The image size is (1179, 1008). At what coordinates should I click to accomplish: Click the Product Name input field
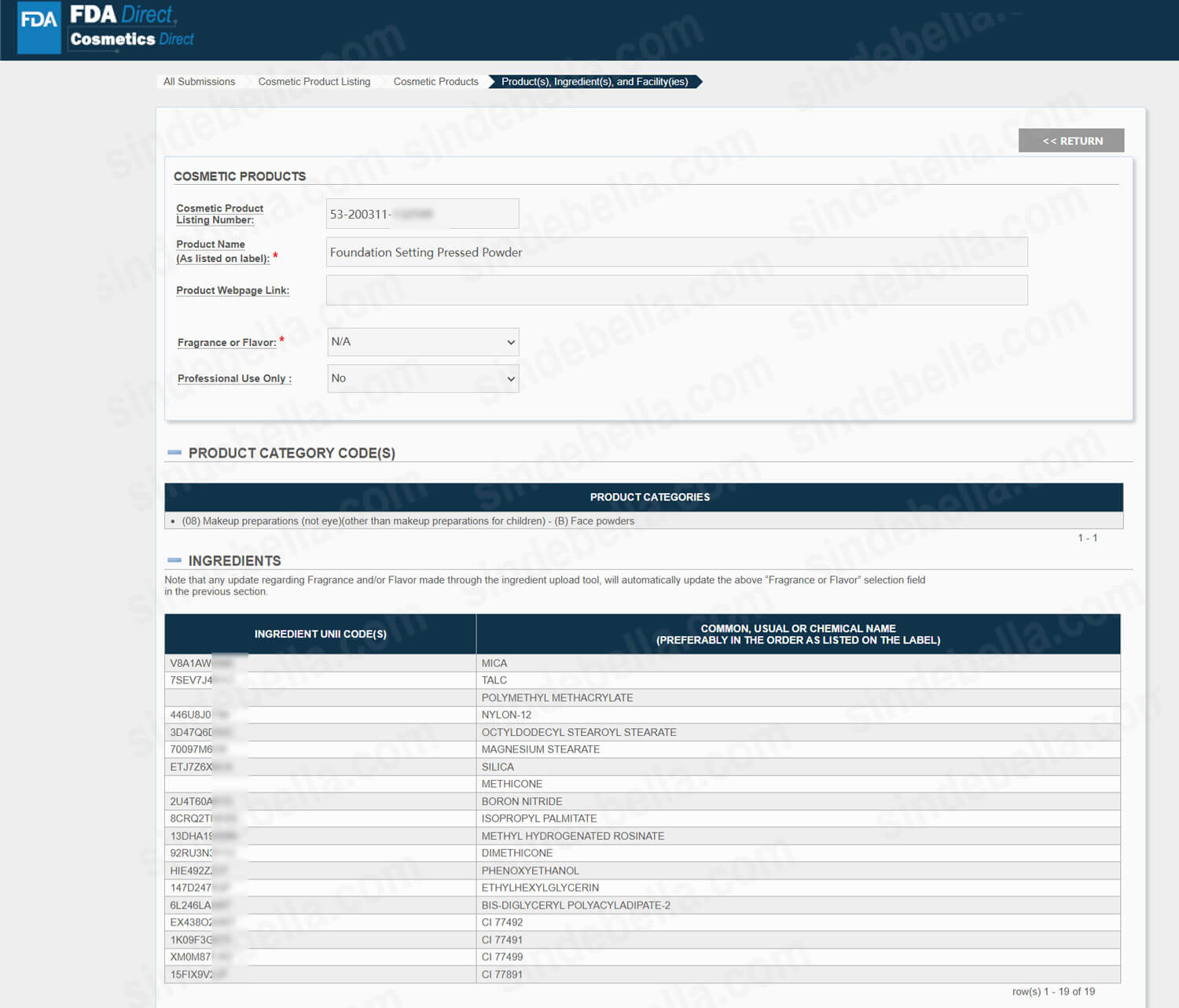click(676, 252)
